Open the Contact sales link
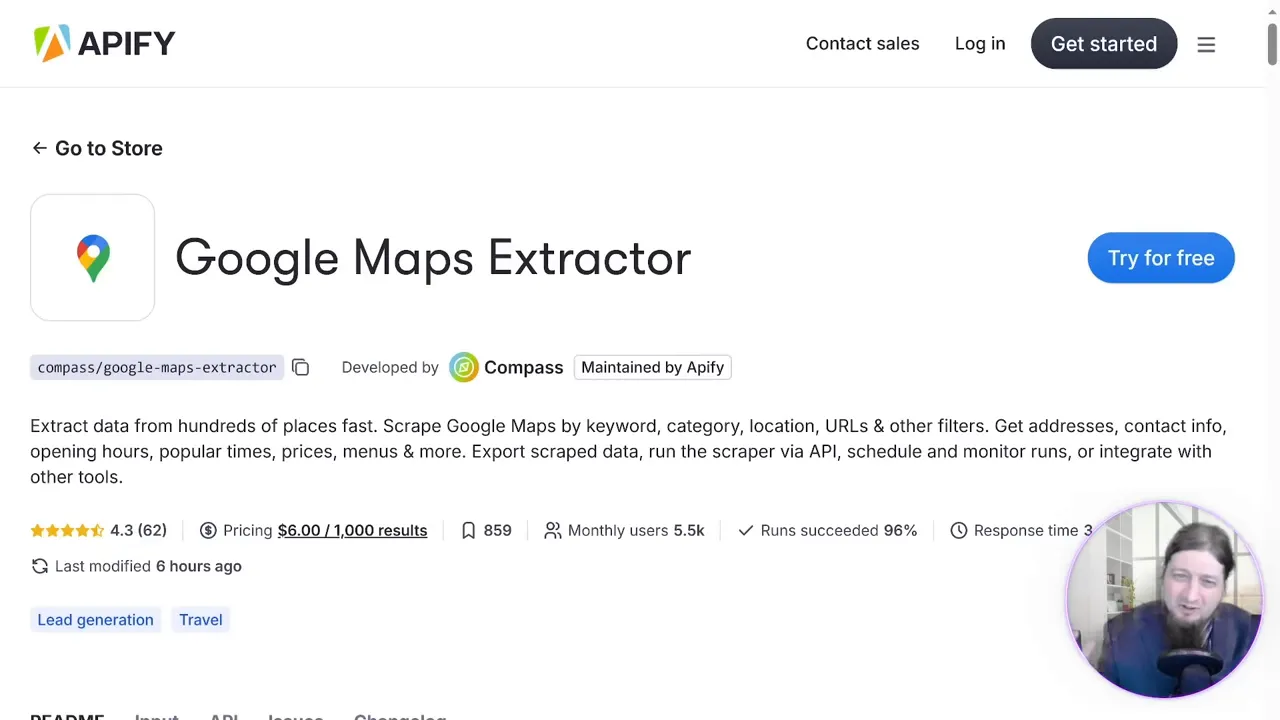The height and width of the screenshot is (720, 1280). point(862,44)
